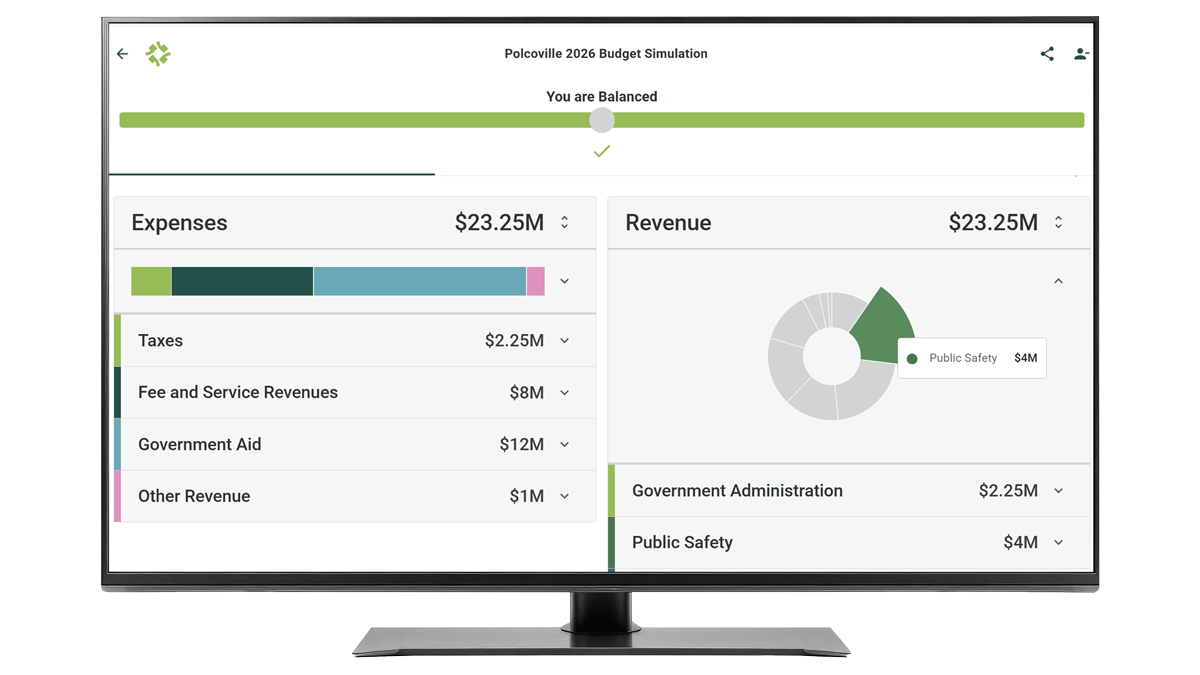The height and width of the screenshot is (675, 1200).
Task: Expand the Government Aid chevron
Action: click(565, 445)
